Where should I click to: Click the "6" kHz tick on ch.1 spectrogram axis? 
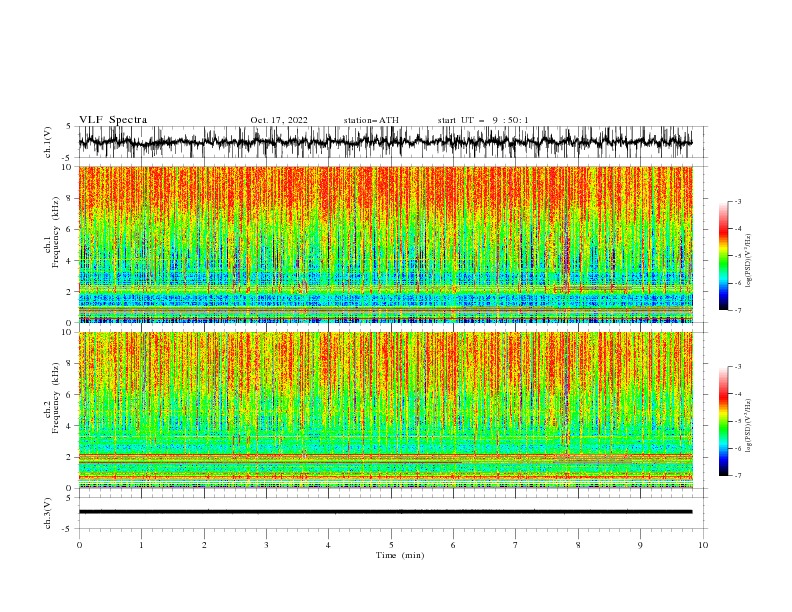pyautogui.click(x=71, y=229)
